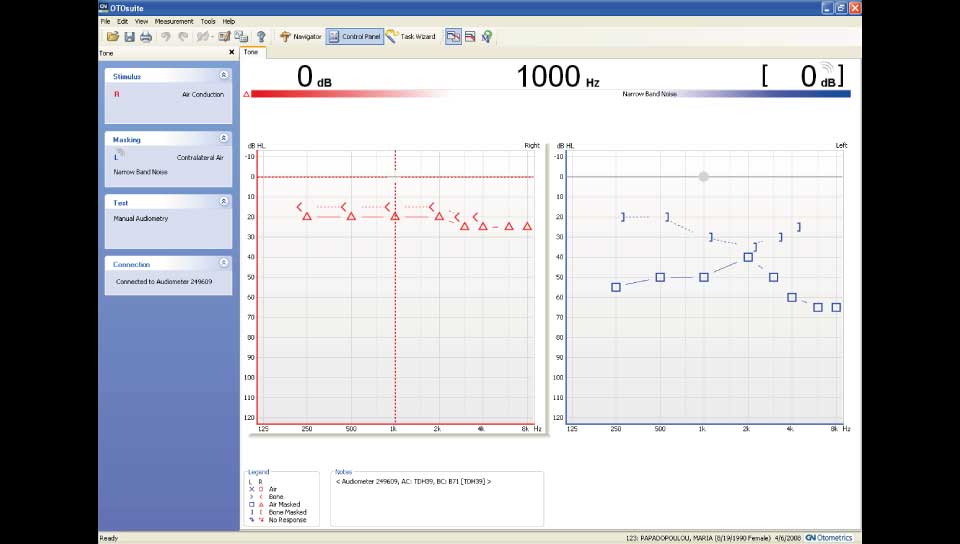Click the OTOsuite title bar icon
This screenshot has height=544, width=960.
tap(103, 7)
